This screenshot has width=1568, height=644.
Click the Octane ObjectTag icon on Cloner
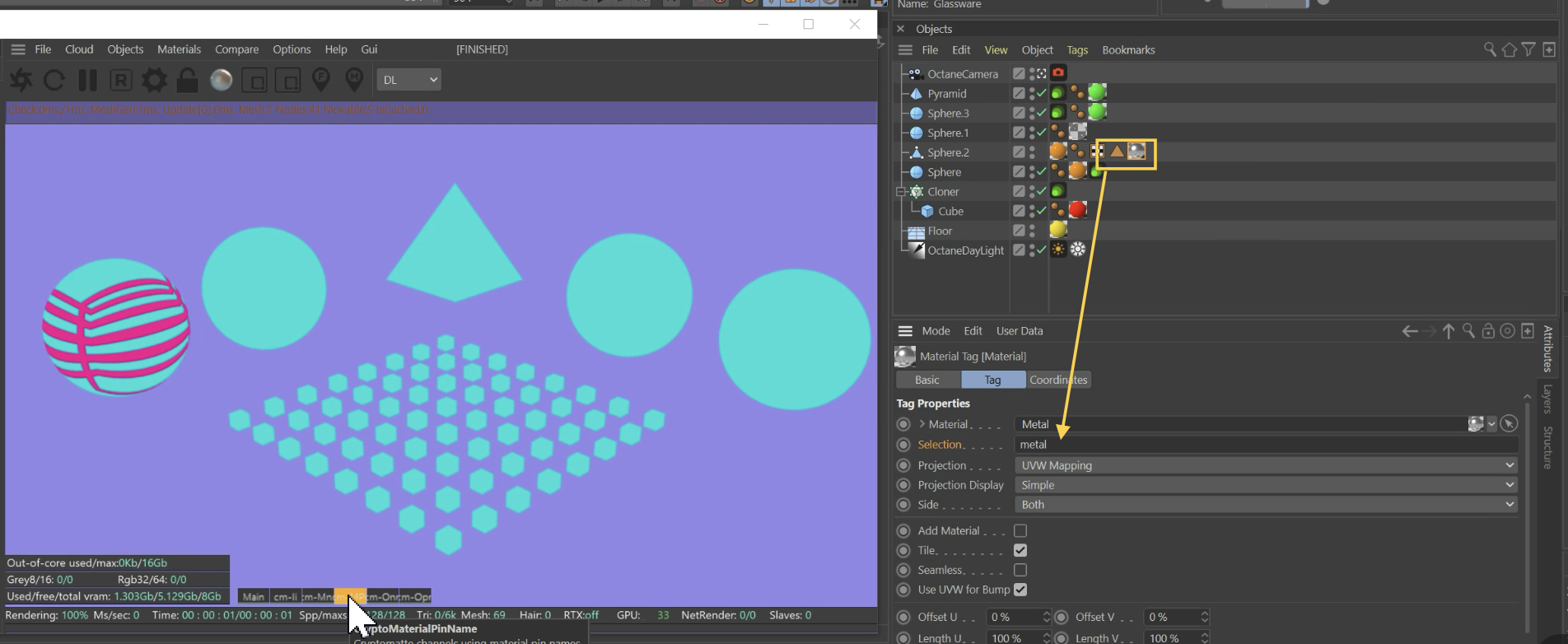coord(1058,191)
